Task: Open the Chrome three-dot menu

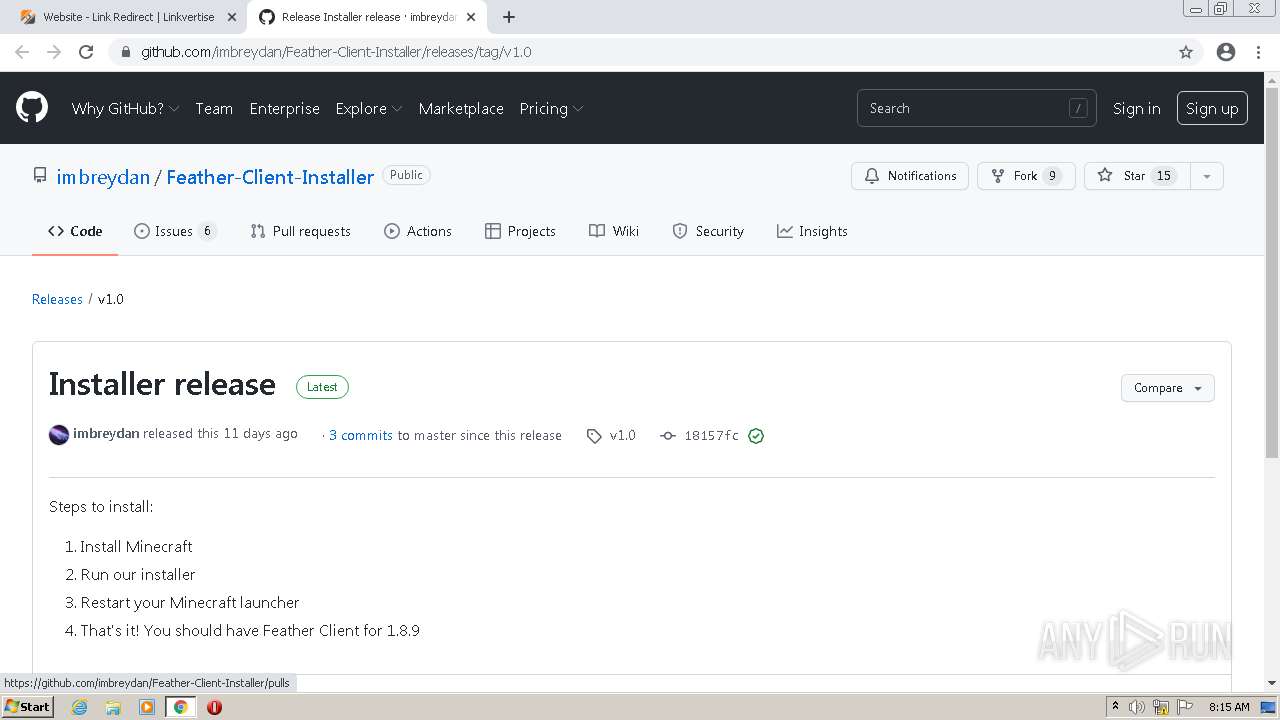Action: [x=1258, y=52]
